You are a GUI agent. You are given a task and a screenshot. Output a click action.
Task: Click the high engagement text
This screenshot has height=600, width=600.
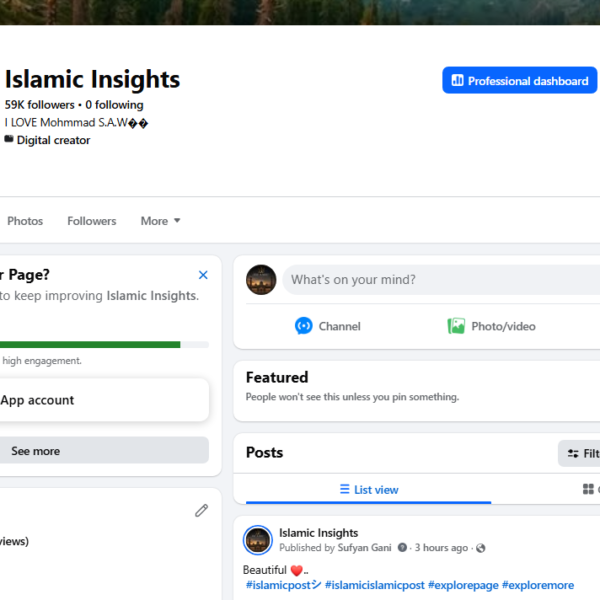coord(42,360)
